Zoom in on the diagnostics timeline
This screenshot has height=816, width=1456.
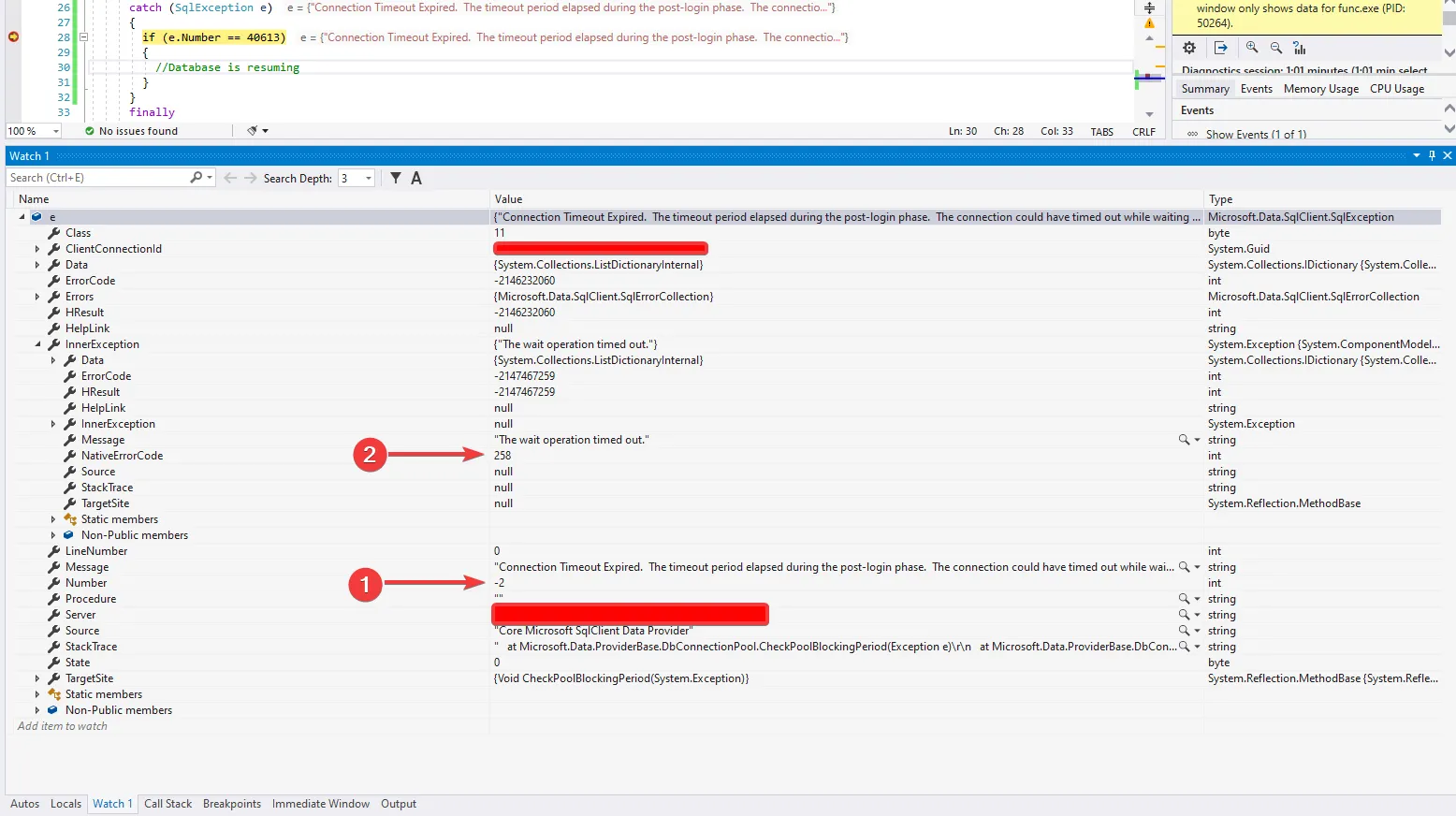(x=1252, y=48)
